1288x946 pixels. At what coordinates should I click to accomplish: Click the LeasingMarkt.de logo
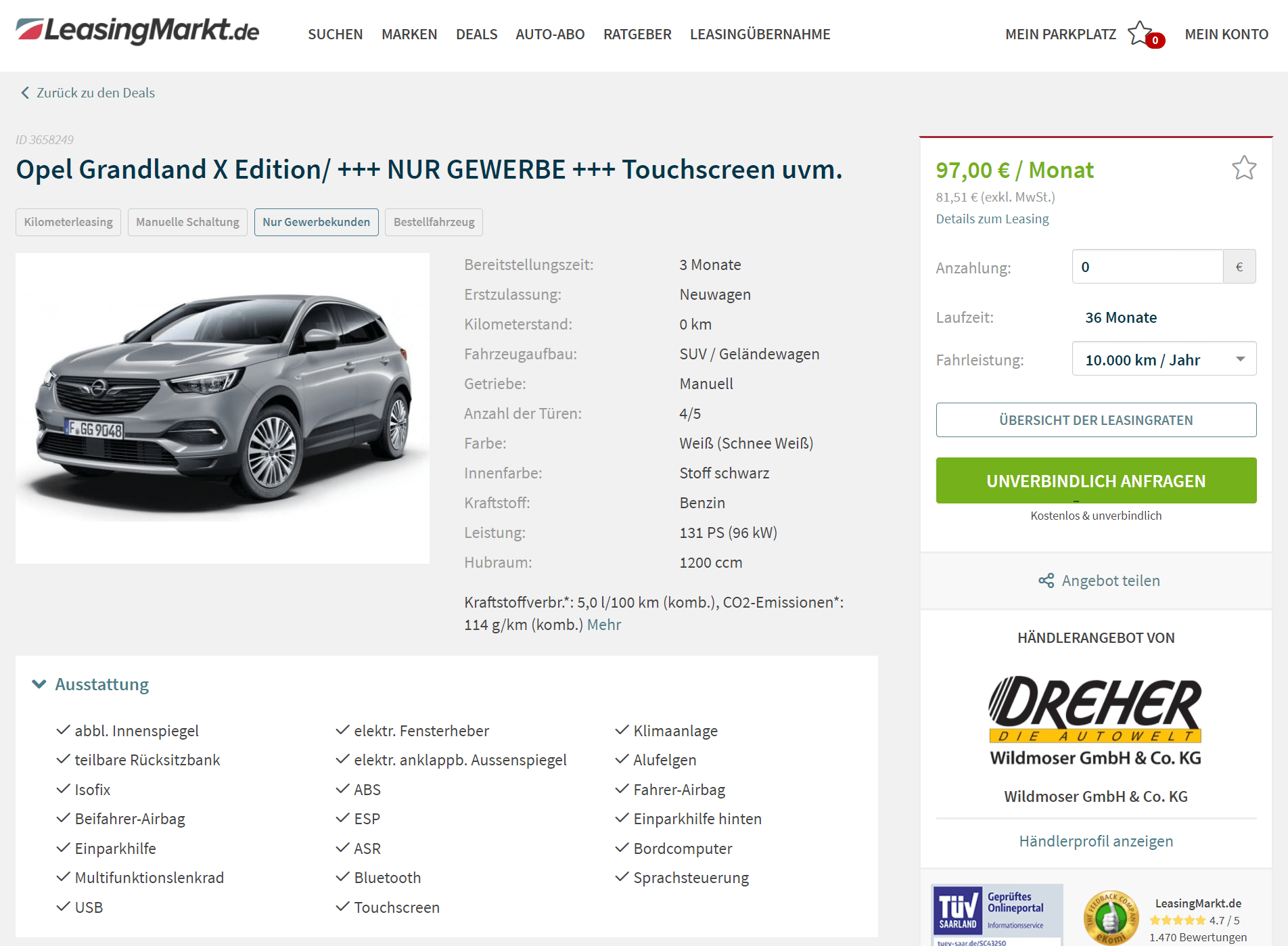(137, 31)
